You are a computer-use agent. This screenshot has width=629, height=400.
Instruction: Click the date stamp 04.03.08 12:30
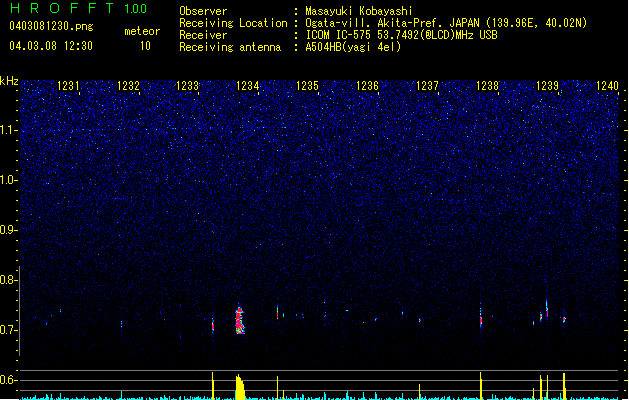[51, 46]
